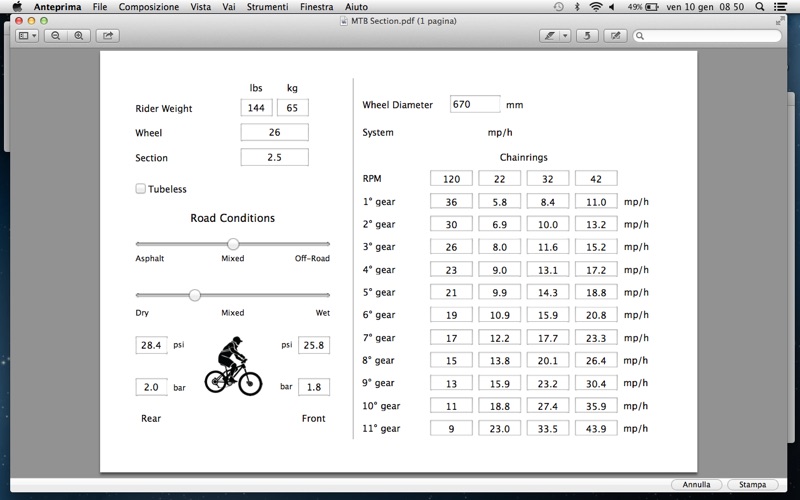The width and height of the screenshot is (800, 500).
Task: Click the 5° gear cog field 21
Action: (x=451, y=292)
